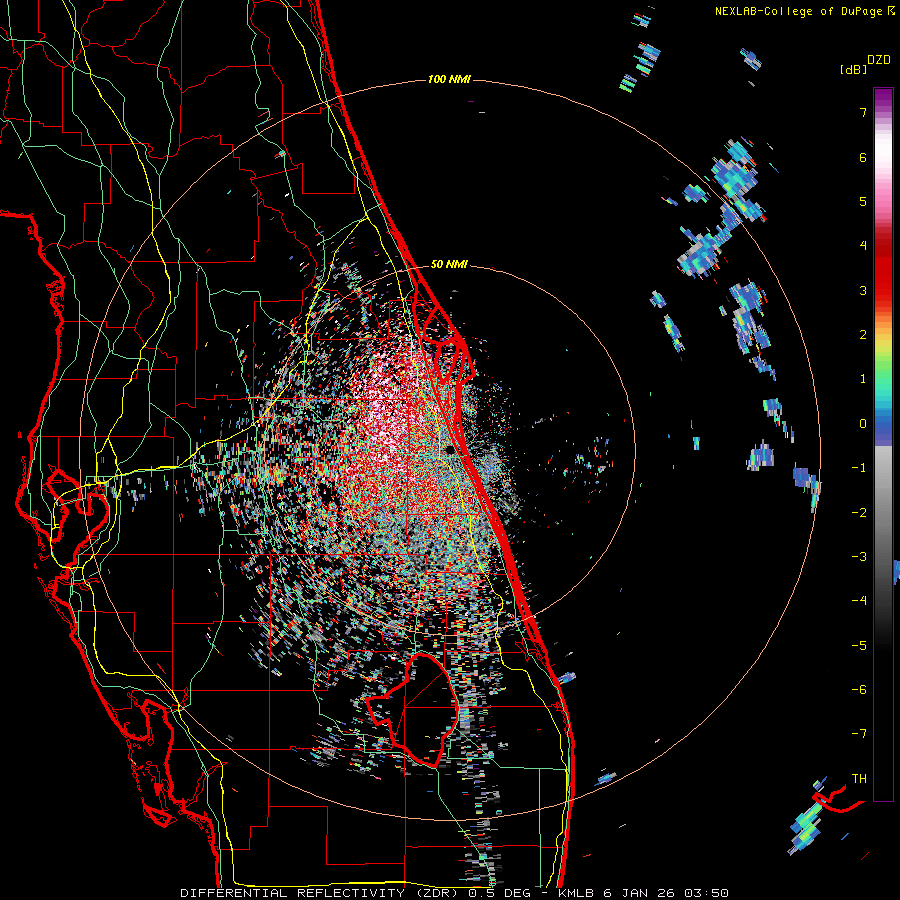The image size is (900, 900).
Task: Click the scale value 3
Action: coord(863,290)
